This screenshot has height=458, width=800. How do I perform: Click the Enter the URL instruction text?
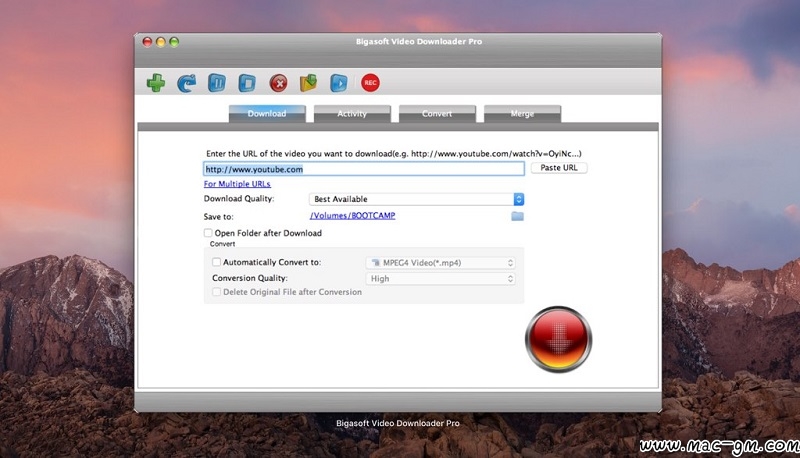[393, 154]
